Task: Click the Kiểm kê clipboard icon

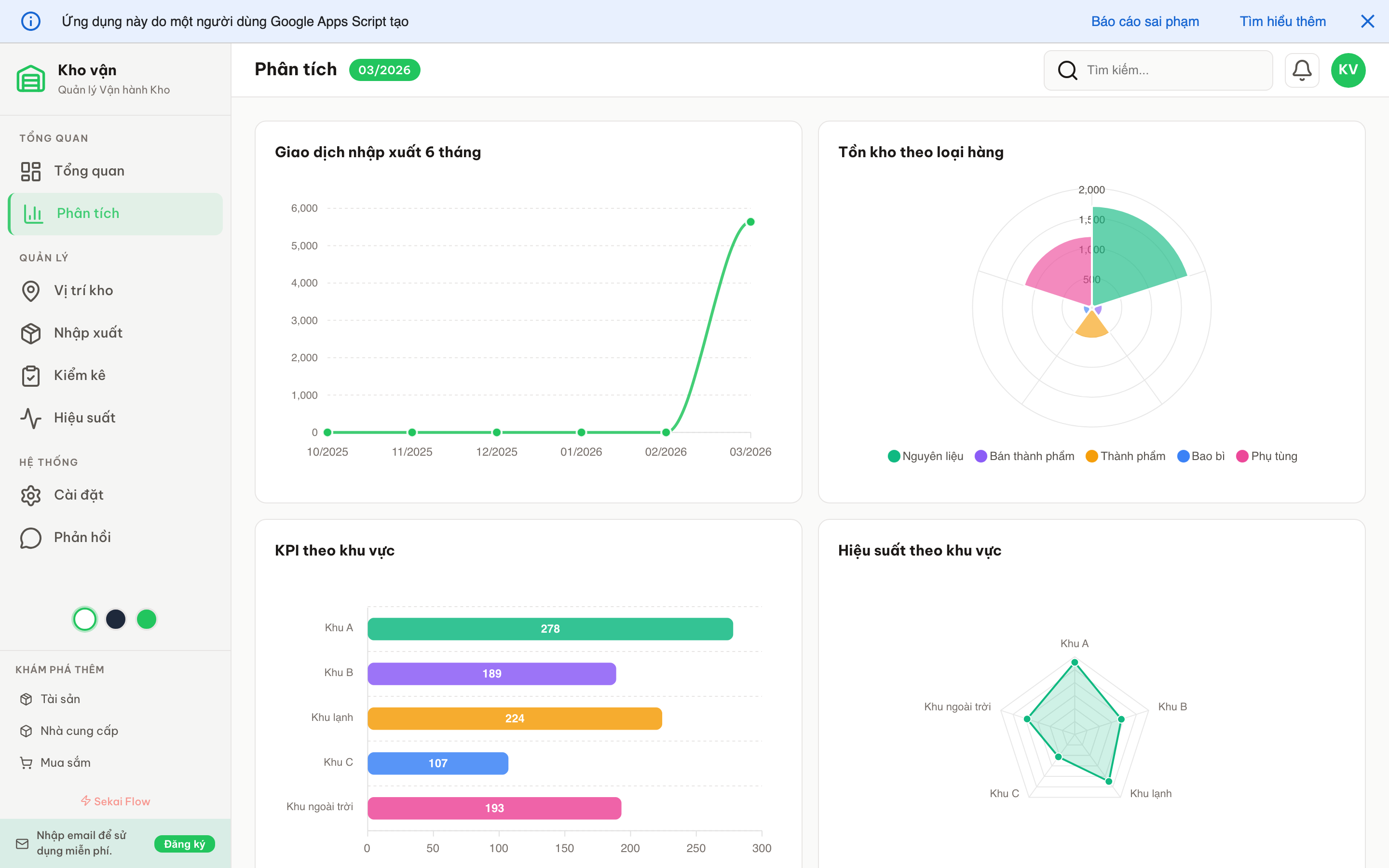Action: [30, 376]
